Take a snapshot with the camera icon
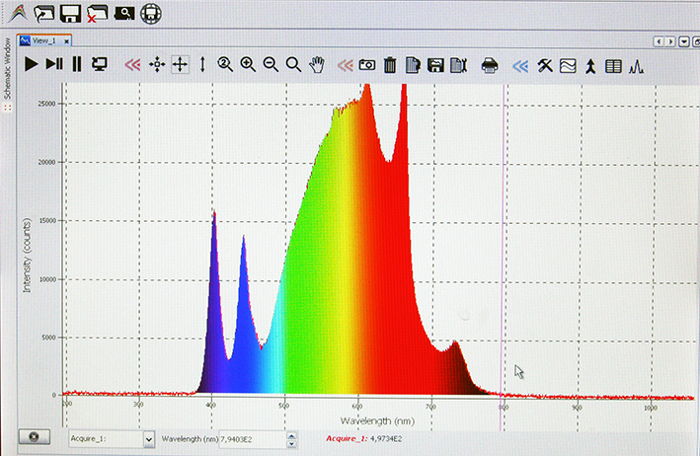 (367, 65)
